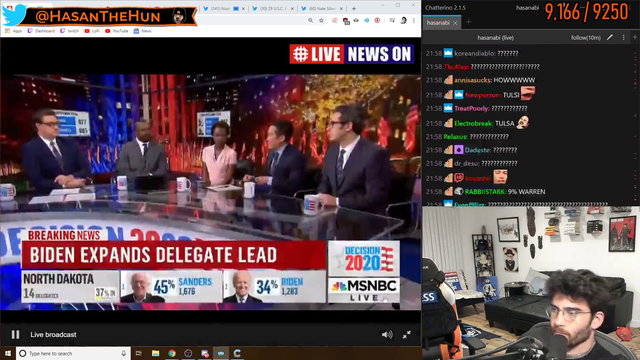
Task: Open Google Chrome from the taskbar
Action: pyautogui.click(x=172, y=353)
